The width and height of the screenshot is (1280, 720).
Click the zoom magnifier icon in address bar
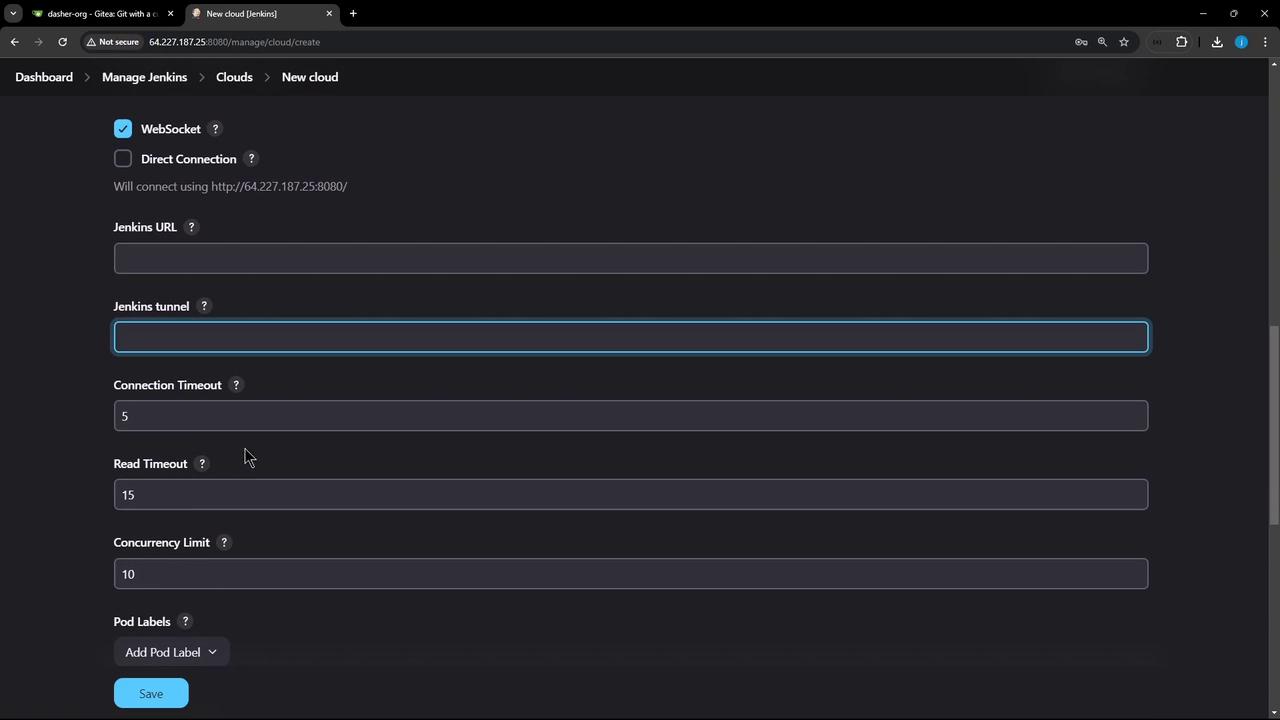[x=1102, y=42]
